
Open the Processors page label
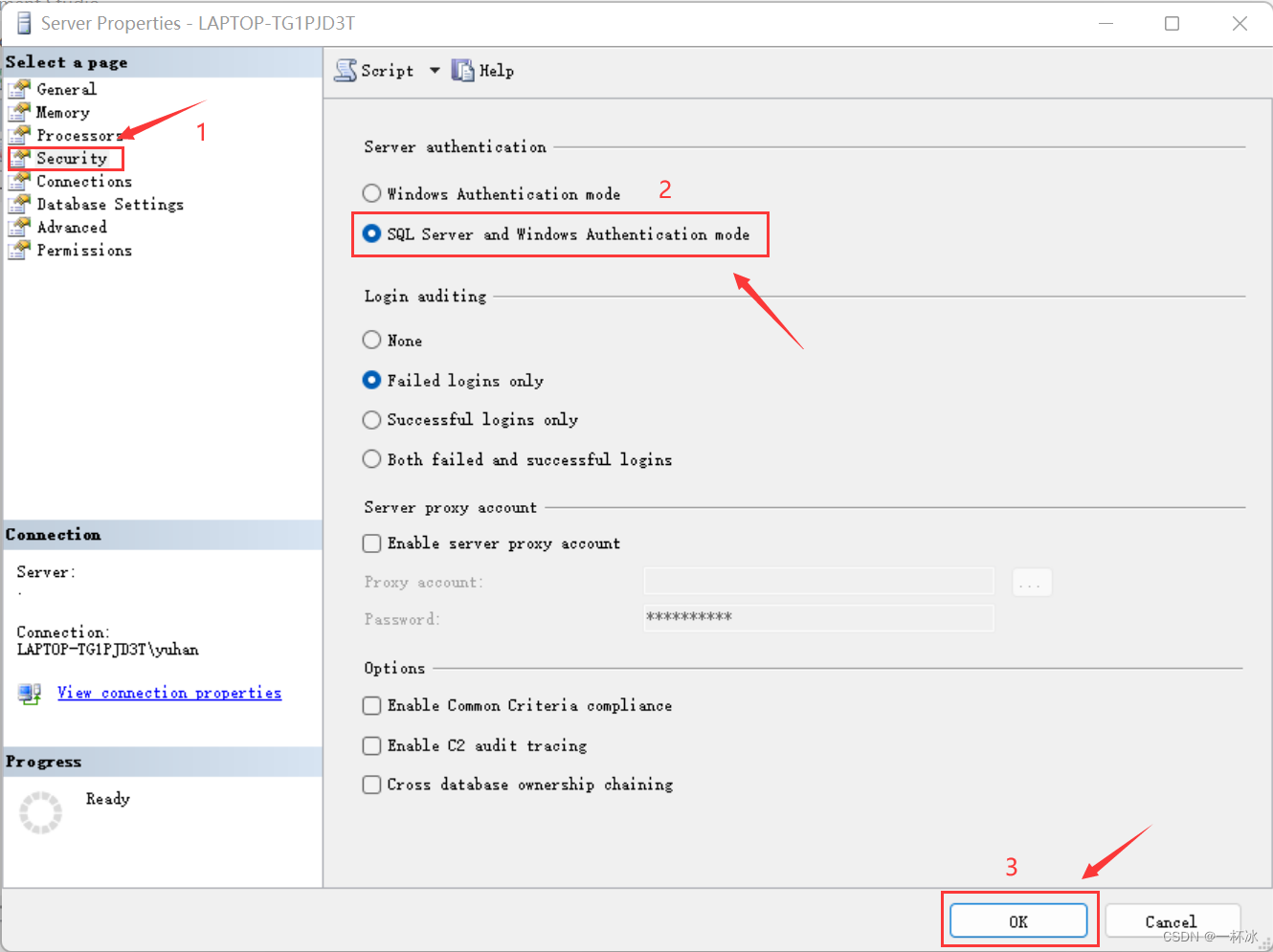79,135
